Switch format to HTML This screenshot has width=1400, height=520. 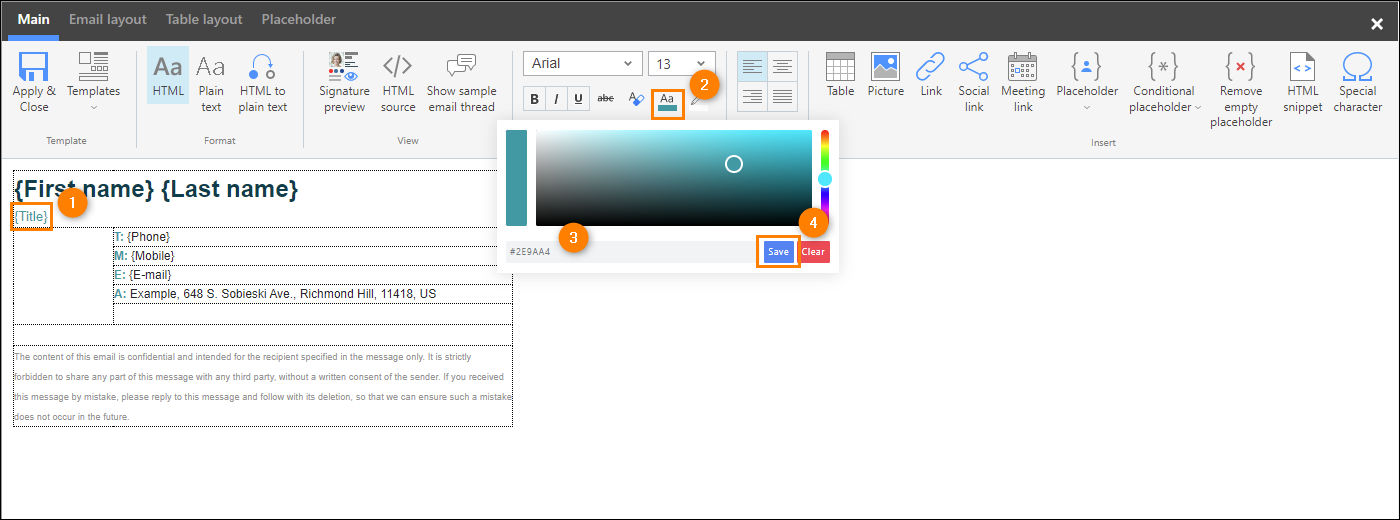168,75
